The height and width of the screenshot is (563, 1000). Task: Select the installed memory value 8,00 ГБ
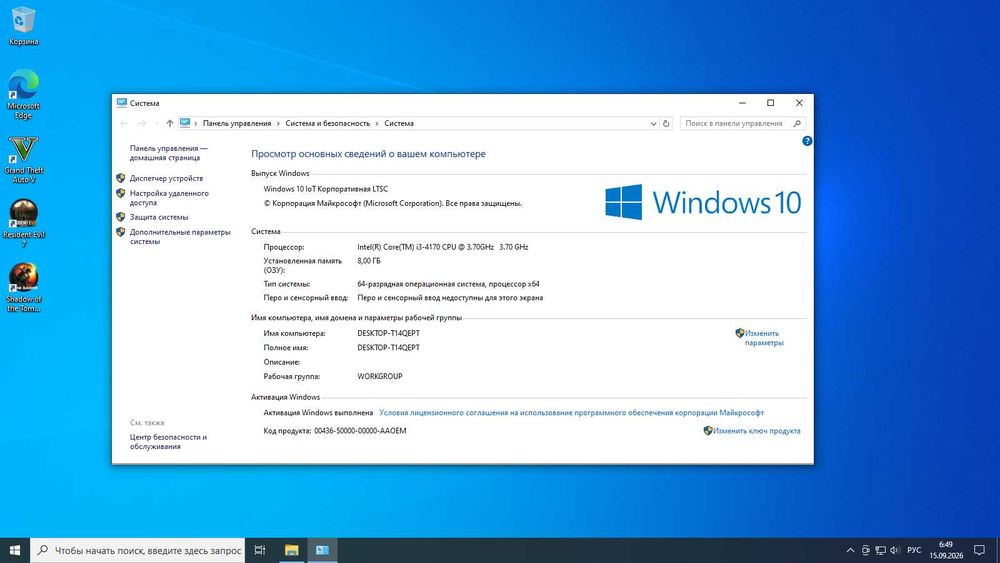tap(369, 261)
